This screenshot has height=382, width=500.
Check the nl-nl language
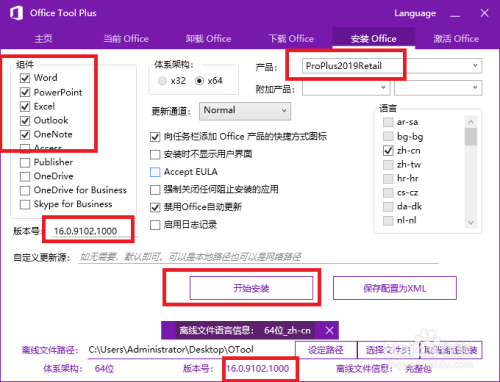click(388, 221)
